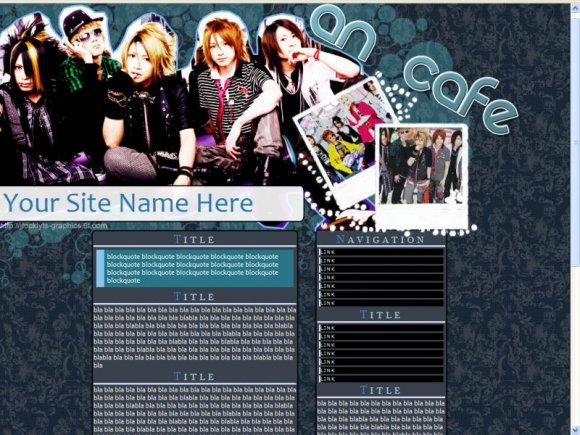This screenshot has width=580, height=435.
Task: Open the second LINK under Navigation
Action: (381, 261)
